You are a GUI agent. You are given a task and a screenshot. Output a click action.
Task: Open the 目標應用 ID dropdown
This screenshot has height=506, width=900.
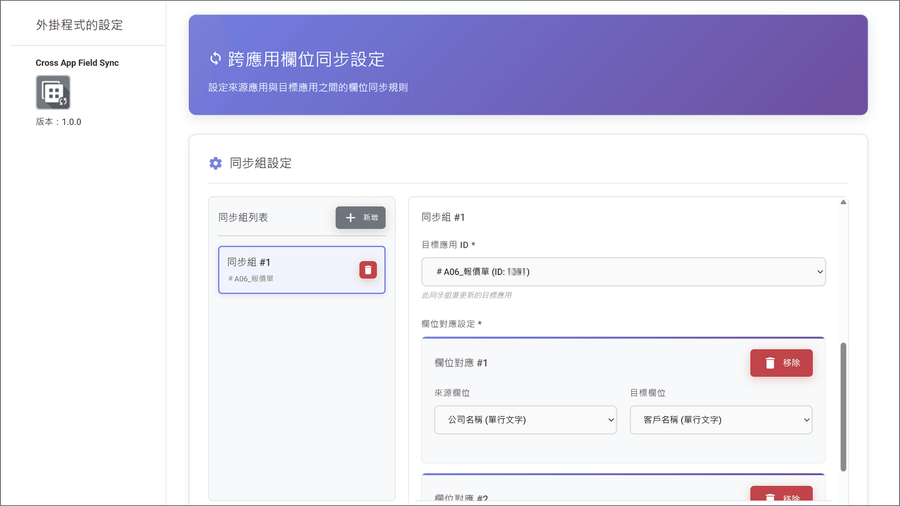[x=623, y=272]
